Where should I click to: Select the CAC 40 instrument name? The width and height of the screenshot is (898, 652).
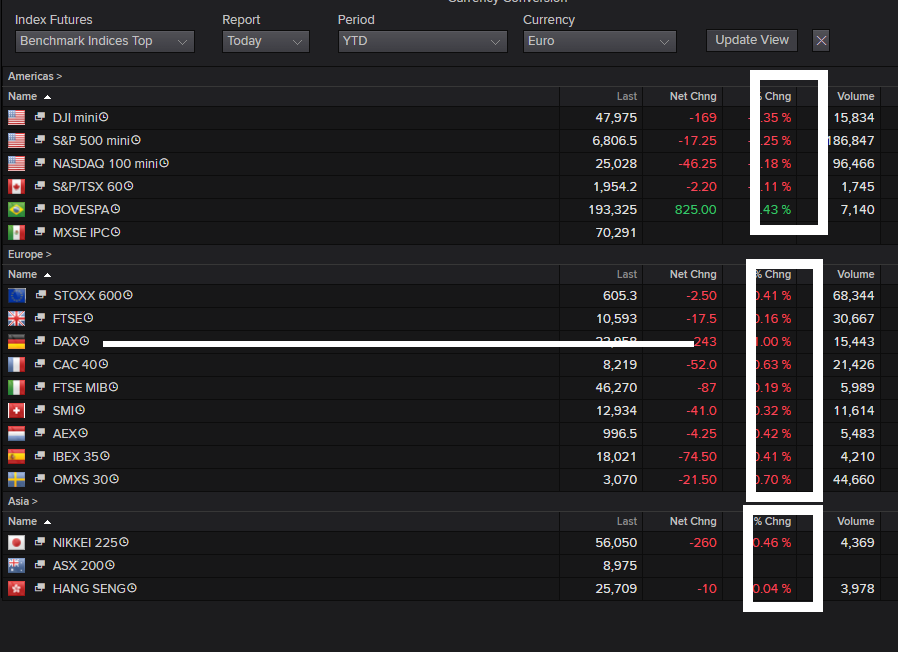(76, 364)
